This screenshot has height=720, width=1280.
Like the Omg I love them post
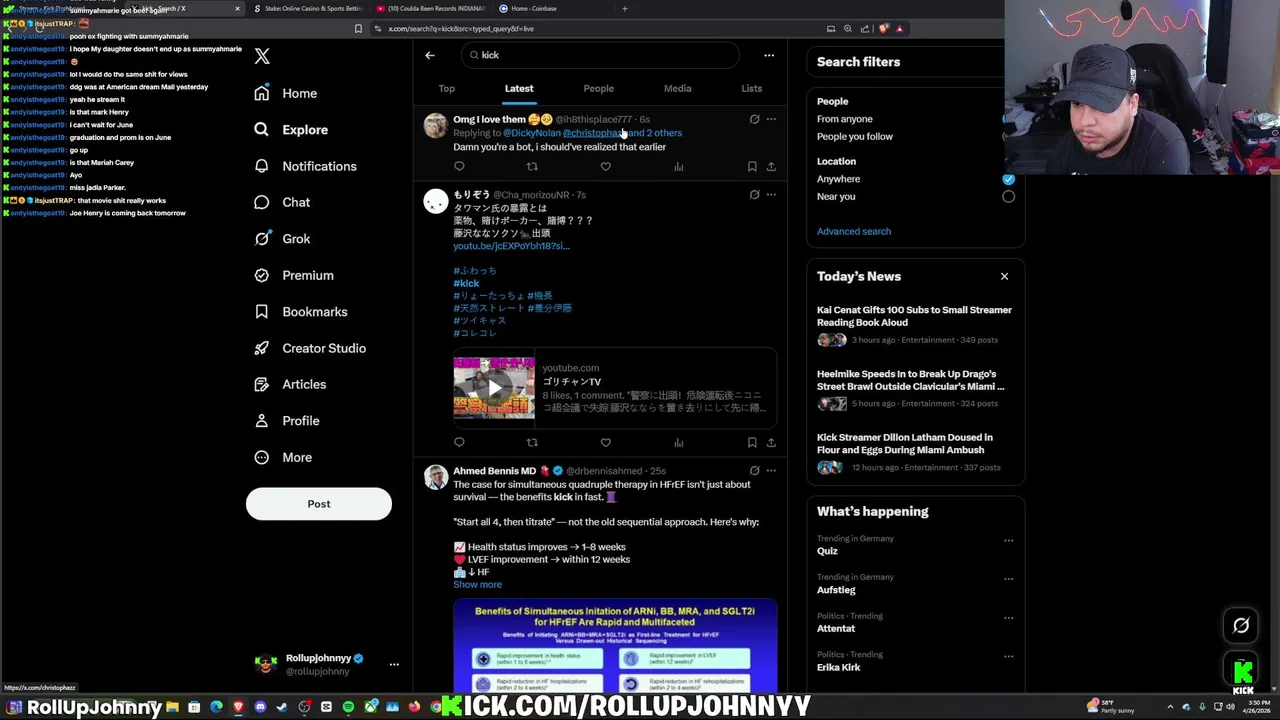click(x=605, y=167)
